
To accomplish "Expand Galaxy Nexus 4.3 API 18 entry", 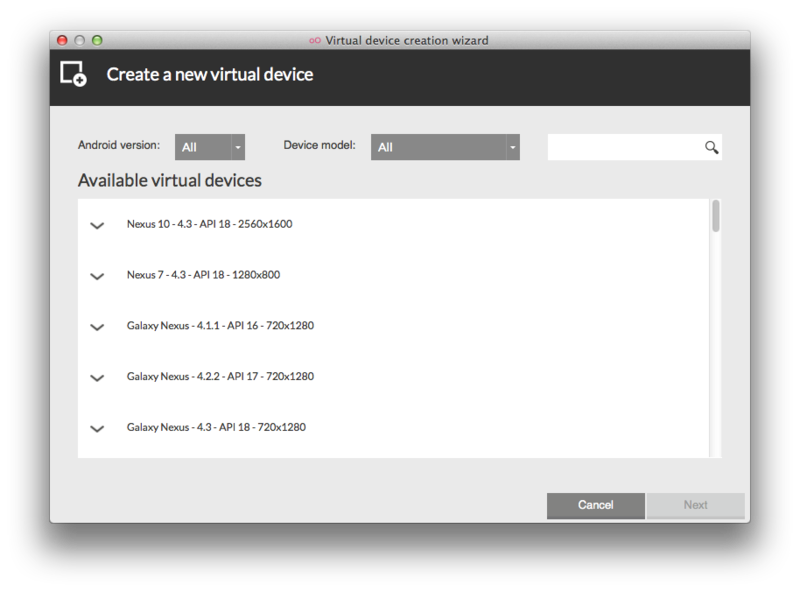I will click(x=97, y=428).
